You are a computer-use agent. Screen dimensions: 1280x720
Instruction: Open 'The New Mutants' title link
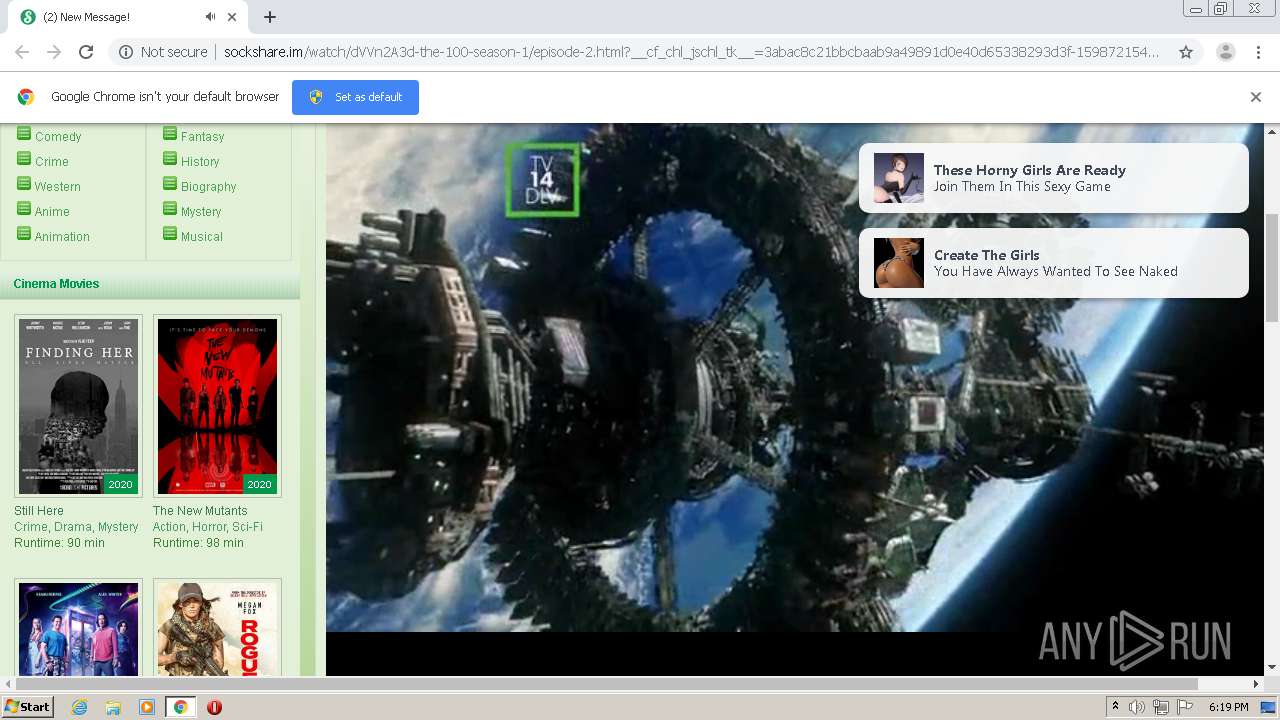click(x=200, y=511)
